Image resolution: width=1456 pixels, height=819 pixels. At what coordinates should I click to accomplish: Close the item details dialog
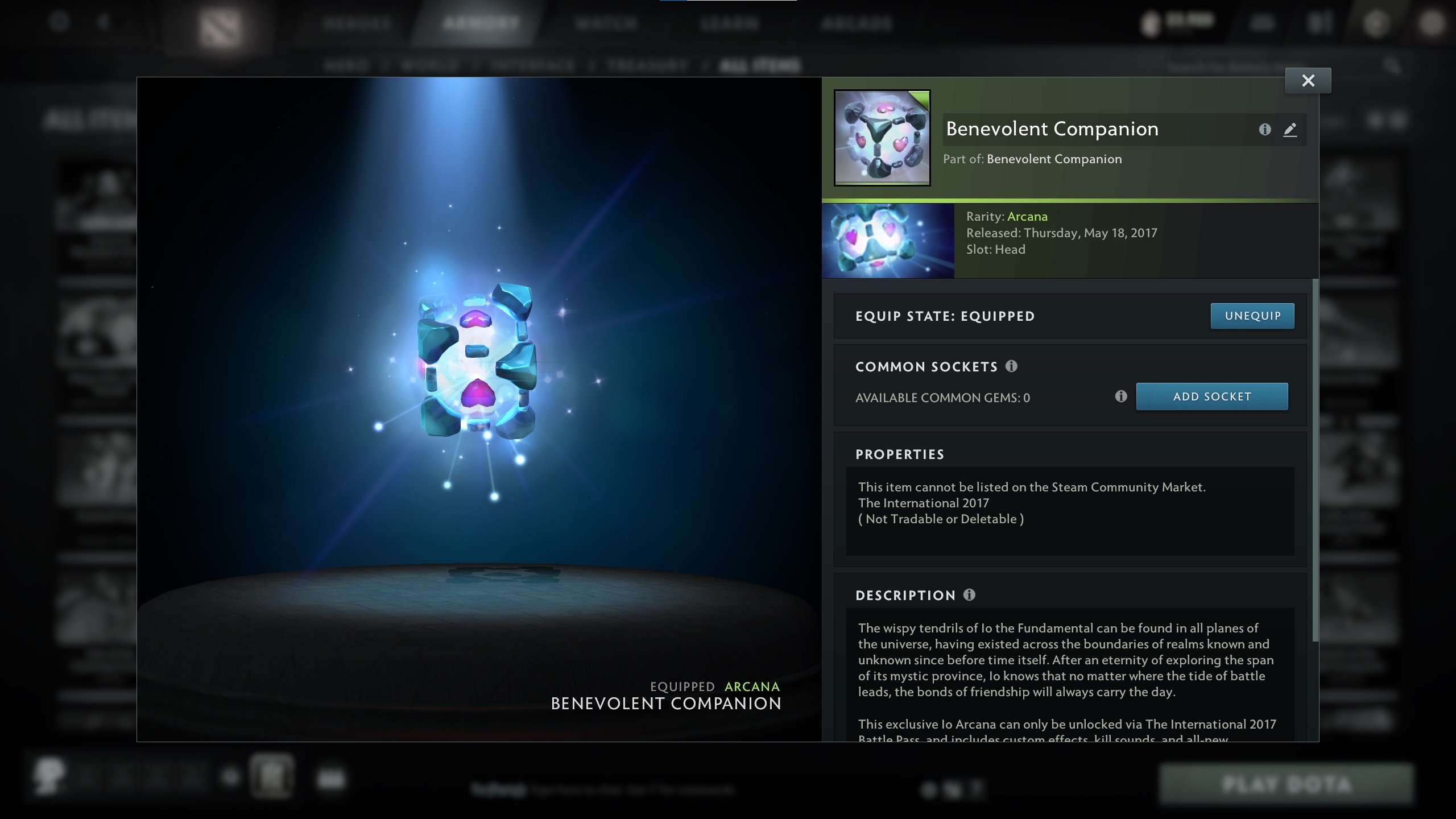(x=1308, y=81)
